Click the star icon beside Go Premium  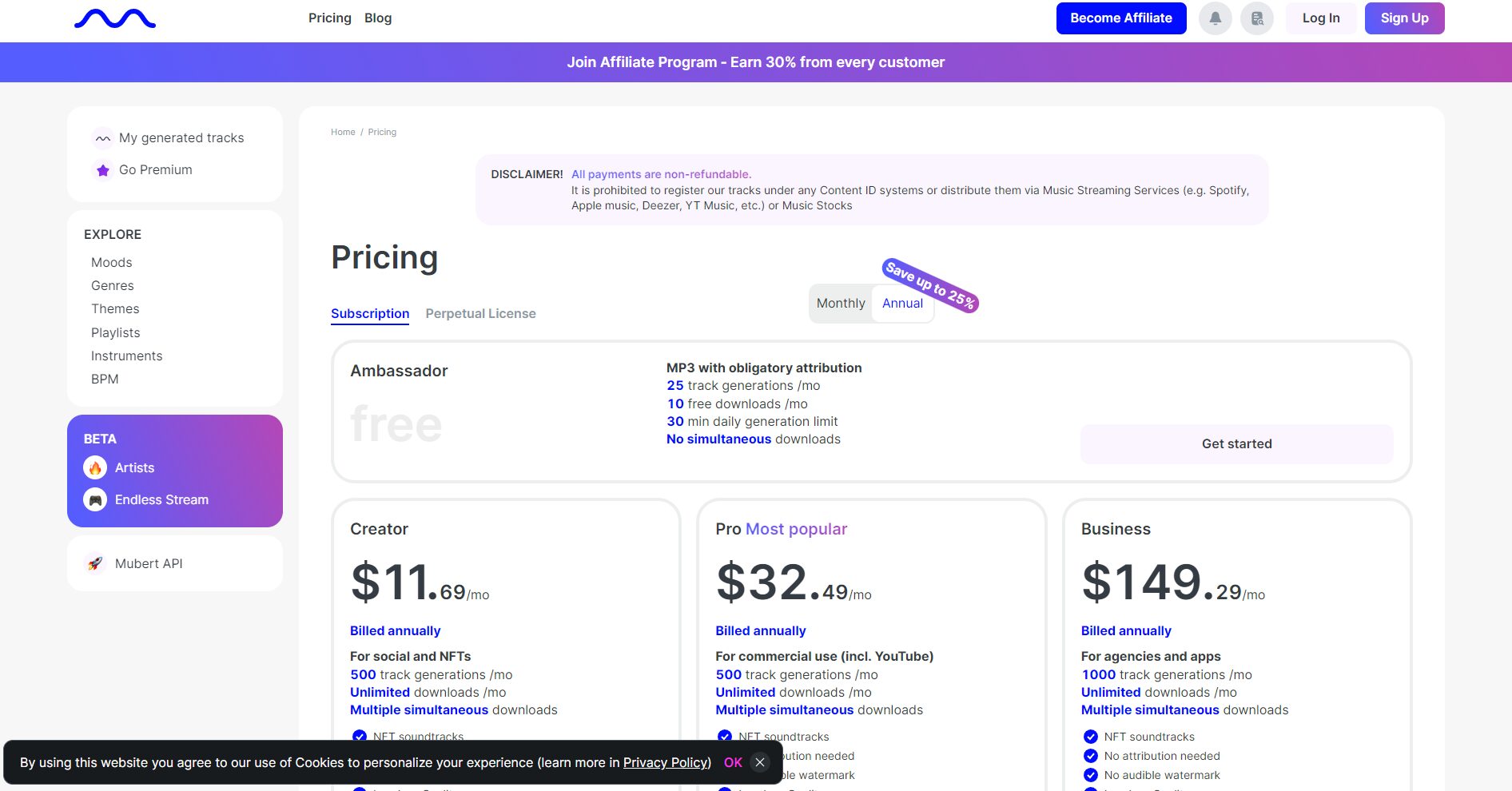(x=103, y=170)
